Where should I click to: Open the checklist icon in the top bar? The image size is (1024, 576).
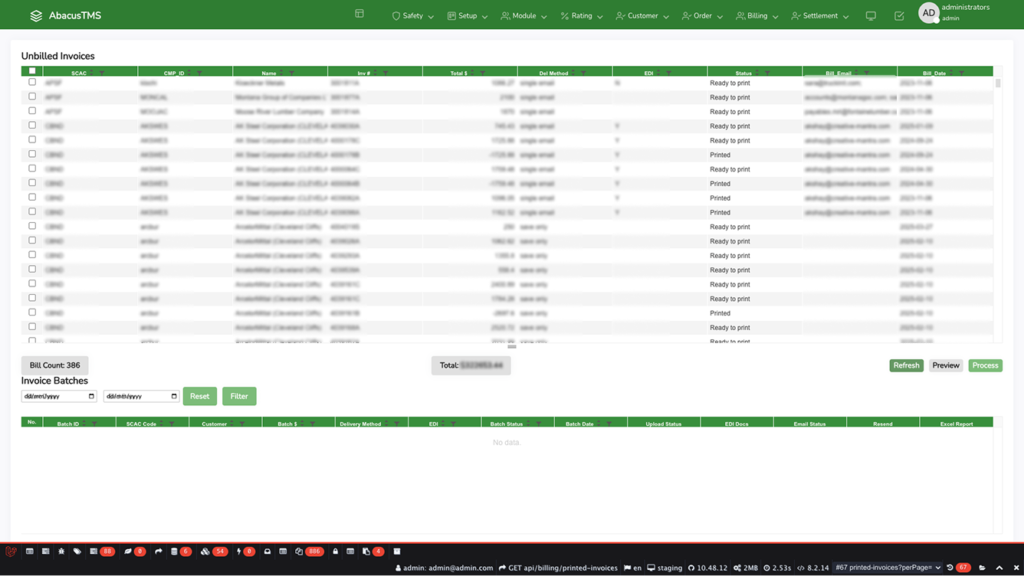tap(899, 16)
